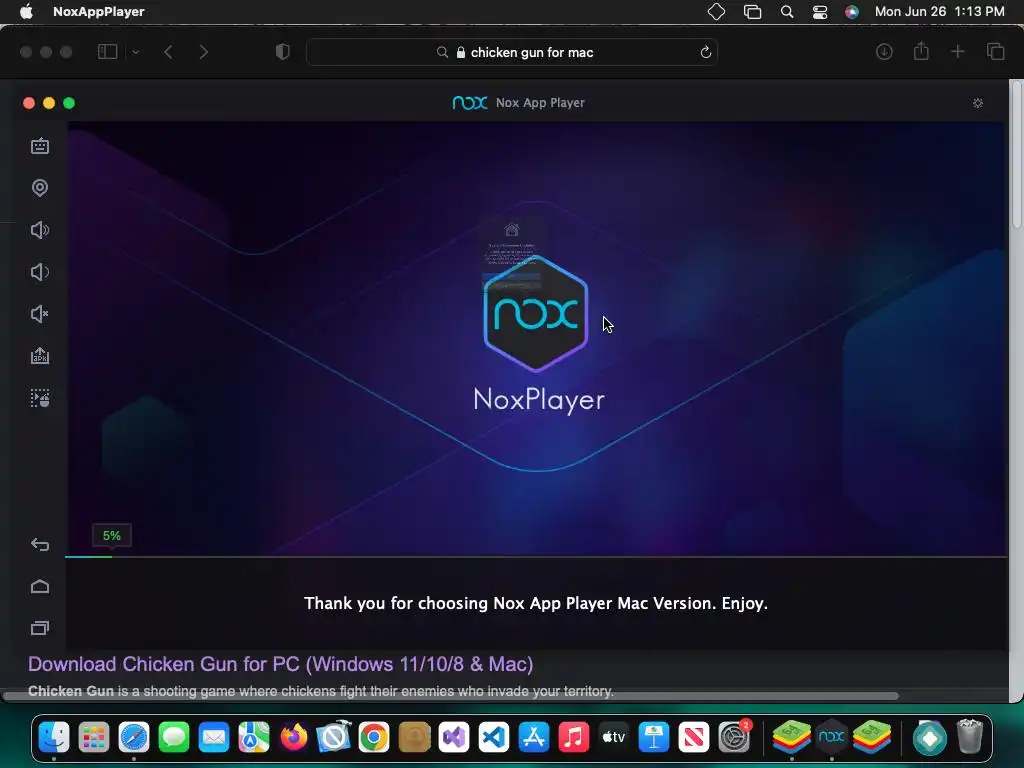Open News from the Dock
Screen dimensions: 1024x768
(x=694, y=738)
